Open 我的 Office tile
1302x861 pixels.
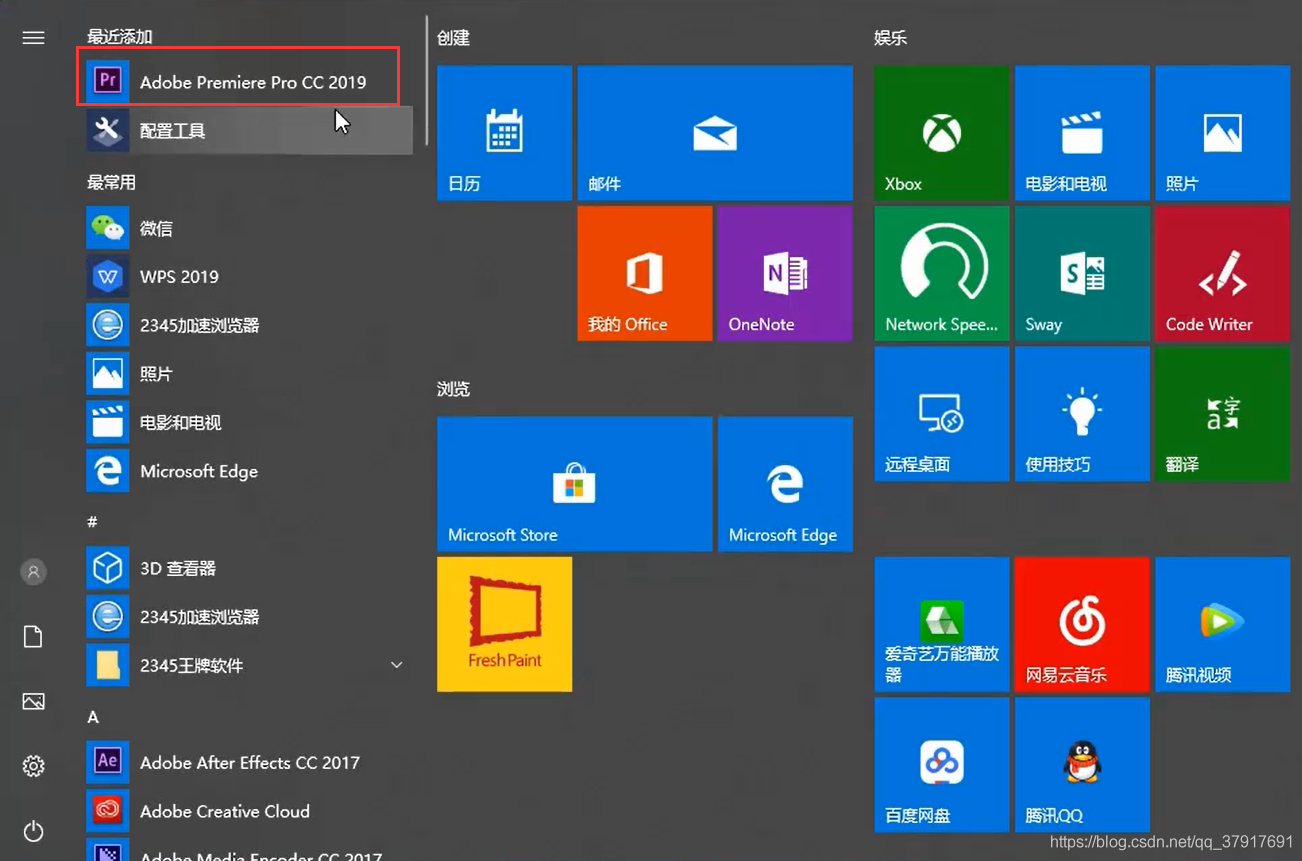click(645, 273)
